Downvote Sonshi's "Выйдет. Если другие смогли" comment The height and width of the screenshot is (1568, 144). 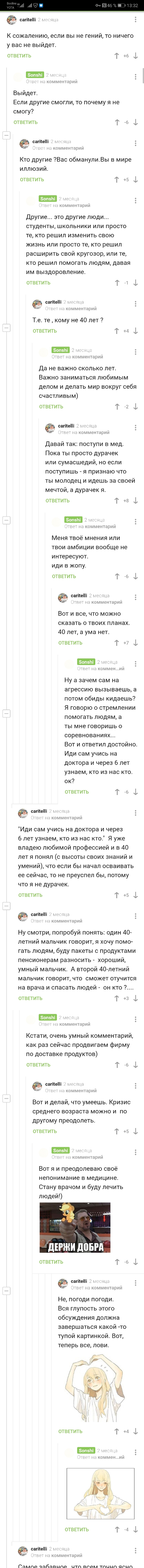tap(135, 122)
